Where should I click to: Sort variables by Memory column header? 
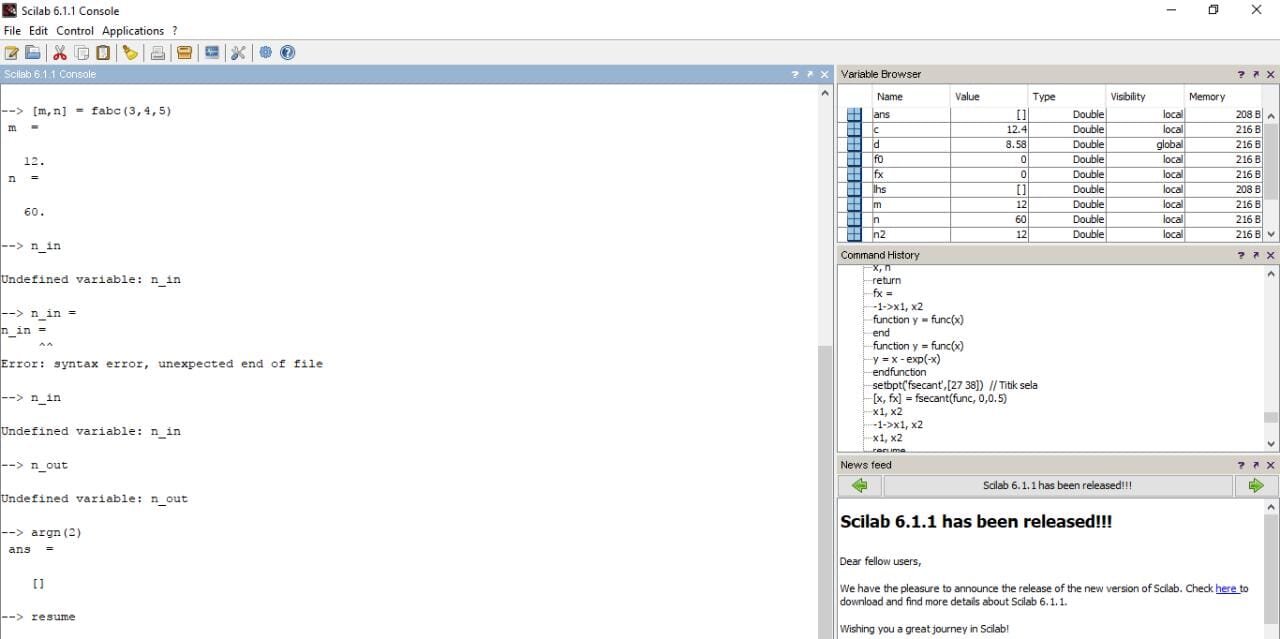pyautogui.click(x=1223, y=97)
